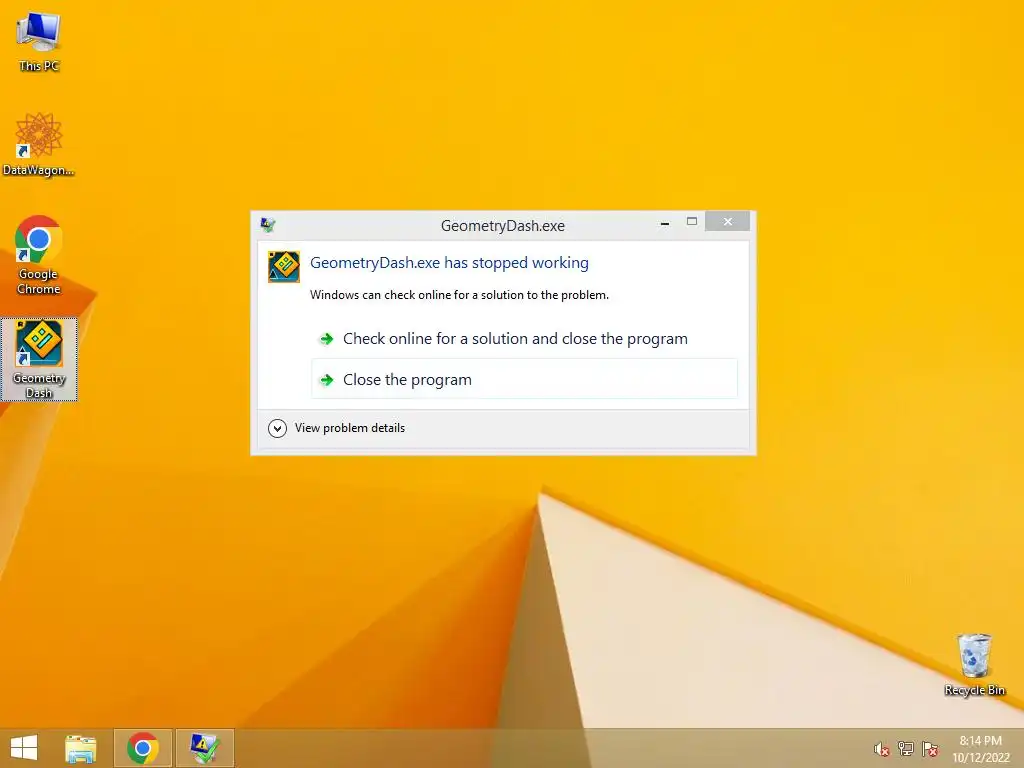This screenshot has height=768, width=1024.
Task: Click the error reporting taskbar item
Action: 205,748
